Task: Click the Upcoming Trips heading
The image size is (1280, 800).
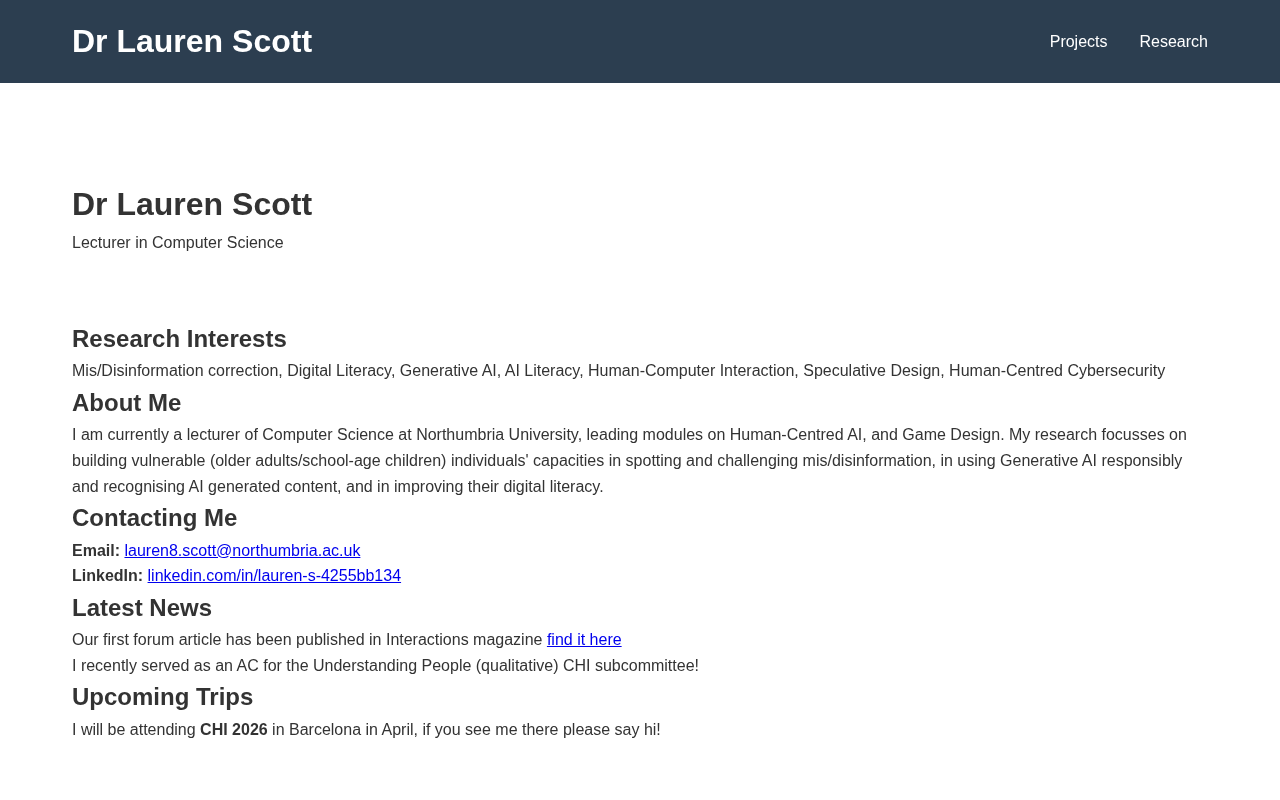Action: (x=163, y=697)
